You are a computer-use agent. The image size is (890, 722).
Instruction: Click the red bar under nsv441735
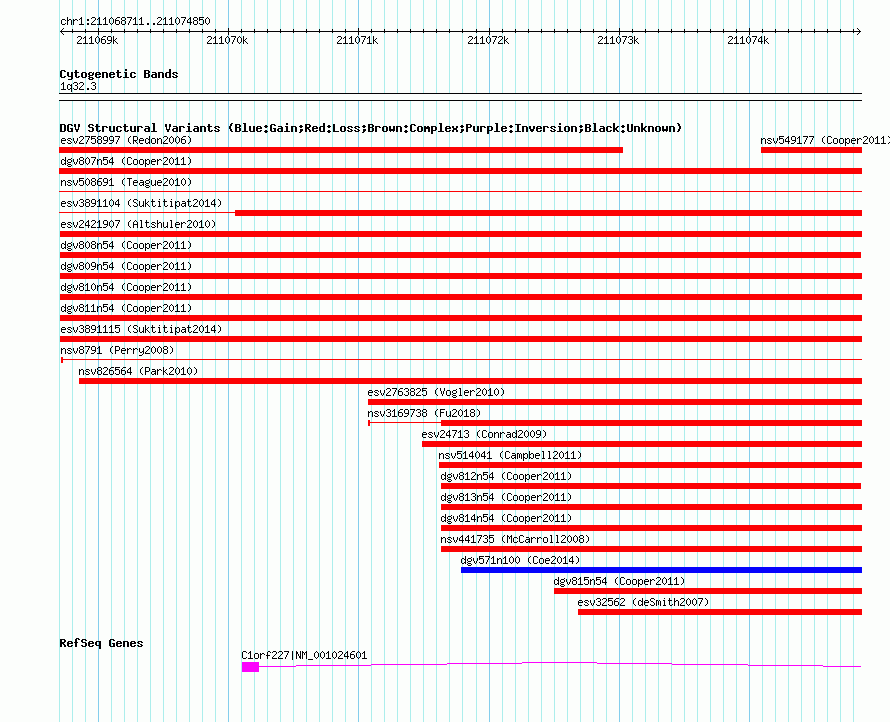pyautogui.click(x=652, y=549)
